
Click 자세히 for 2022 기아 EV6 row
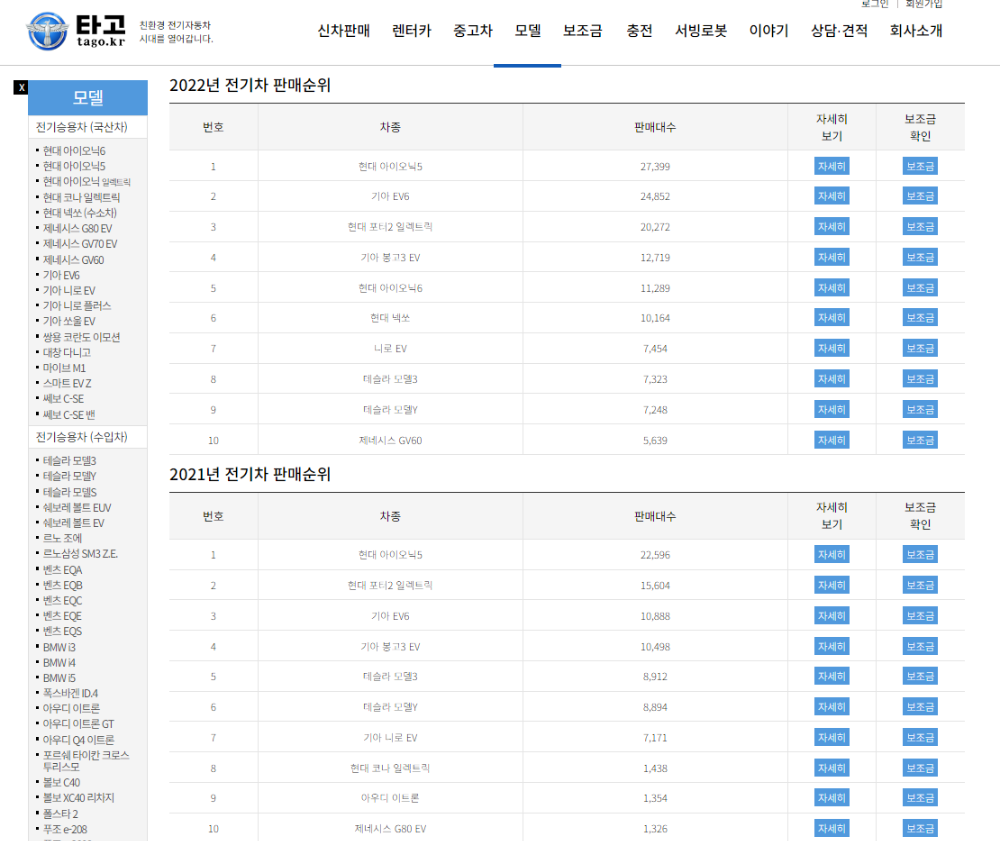832,196
